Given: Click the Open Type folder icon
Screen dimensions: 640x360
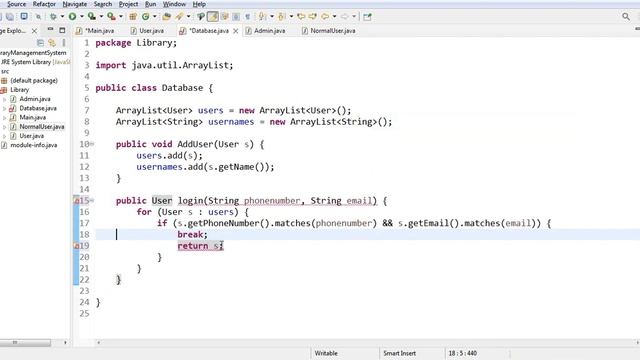Looking at the screenshot, I should coord(166,17).
